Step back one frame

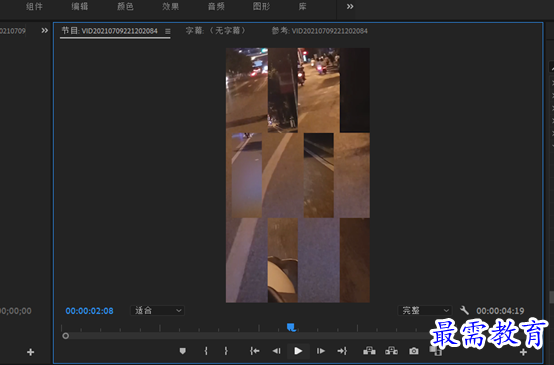click(x=276, y=351)
